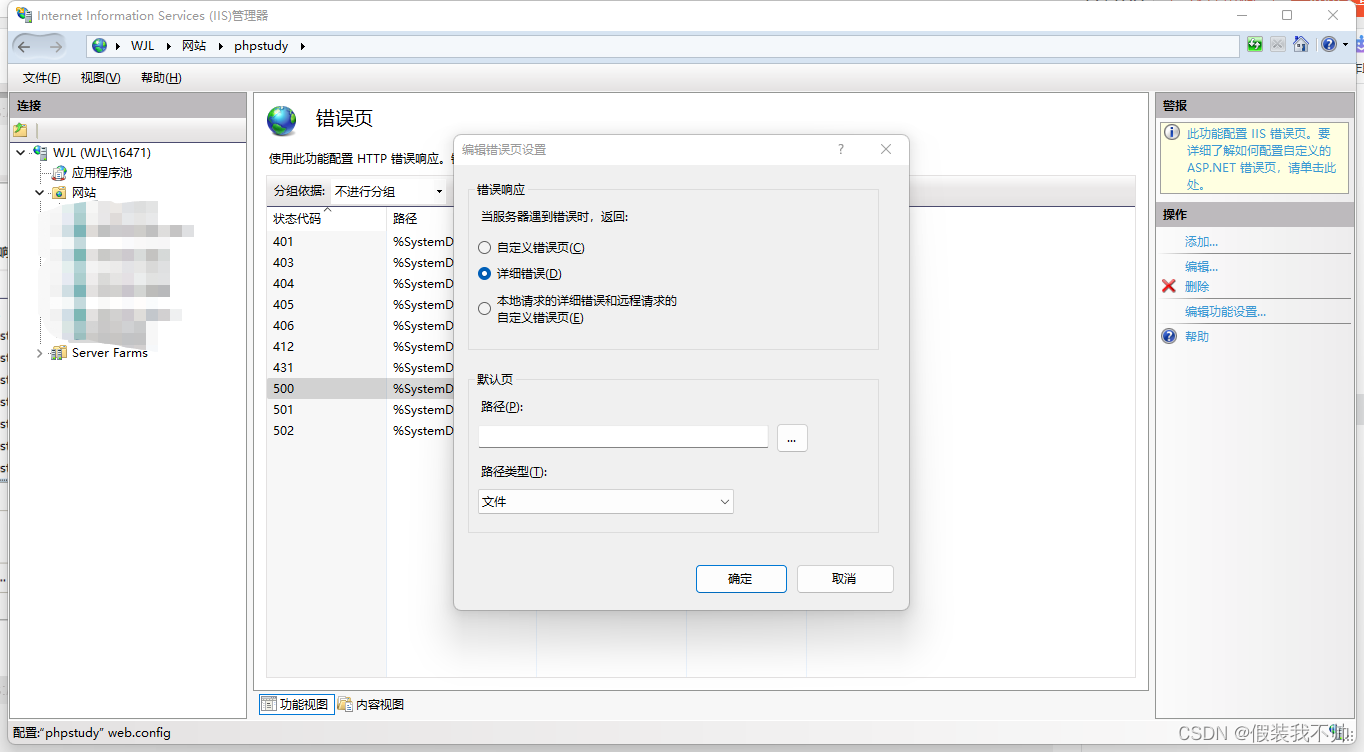Click the stop loading icon in toolbar

[1278, 45]
